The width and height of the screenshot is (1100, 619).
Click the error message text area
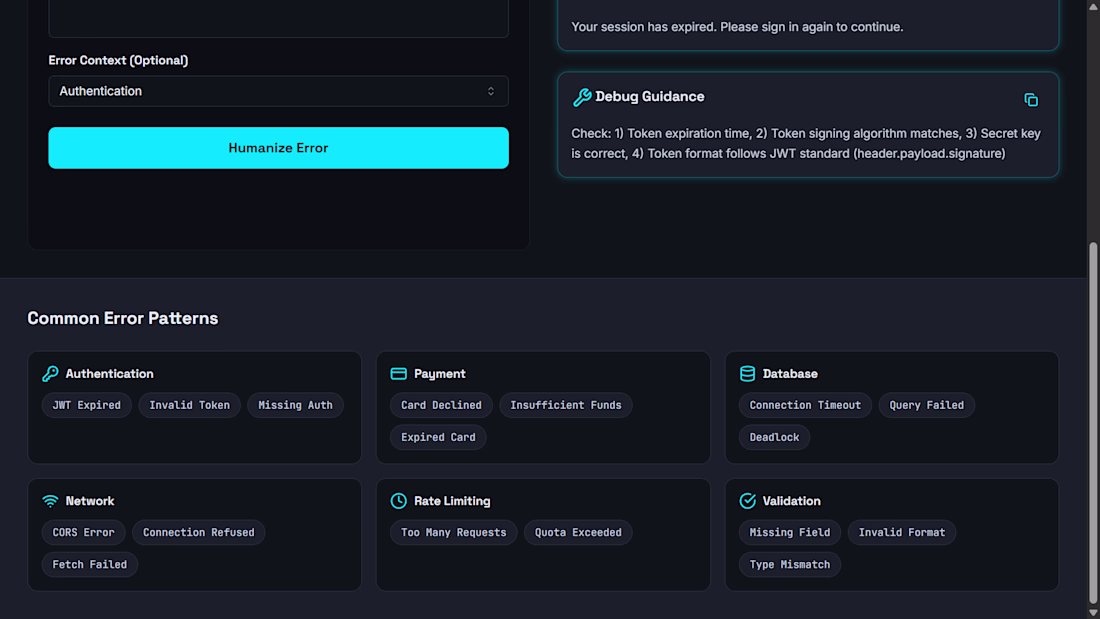pyautogui.click(x=278, y=18)
